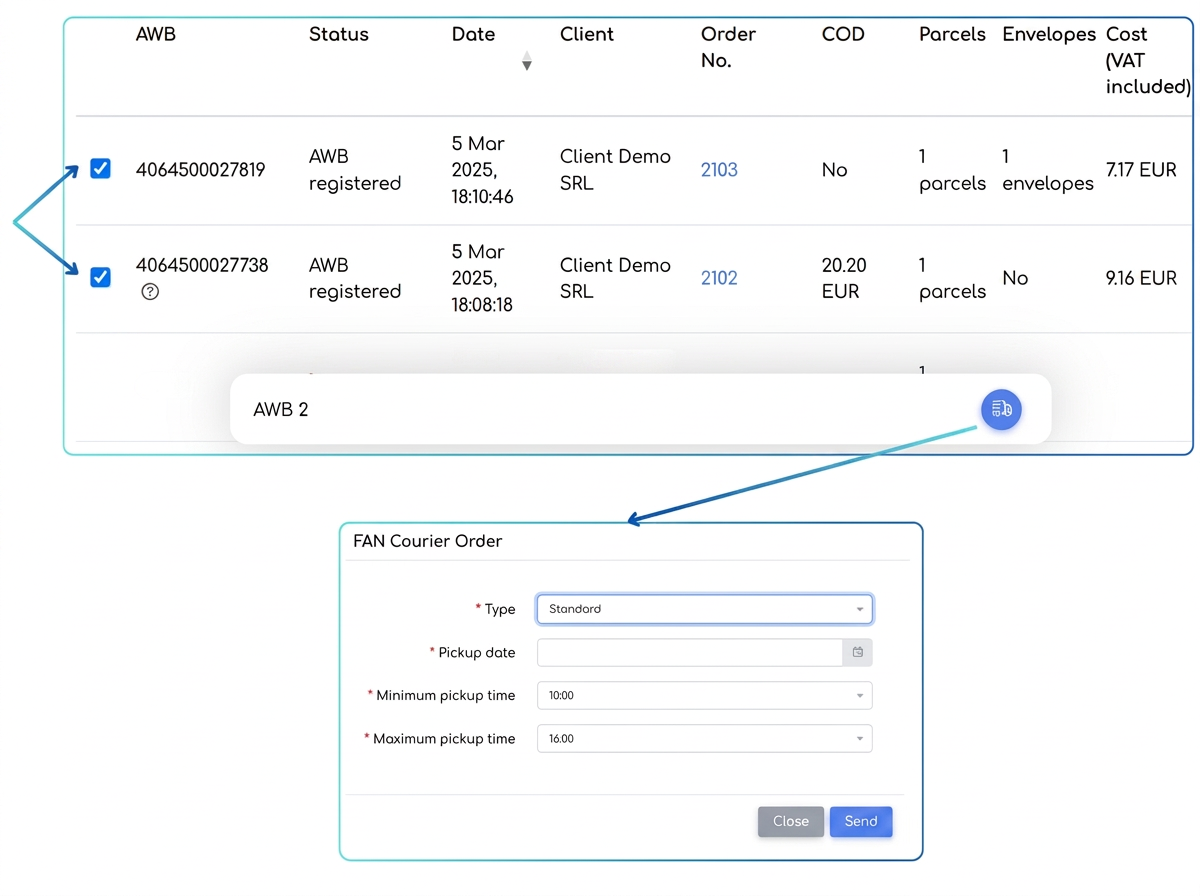Screen dimensions: 1200x896
Task: Open order number 2102 link
Action: tap(719, 278)
